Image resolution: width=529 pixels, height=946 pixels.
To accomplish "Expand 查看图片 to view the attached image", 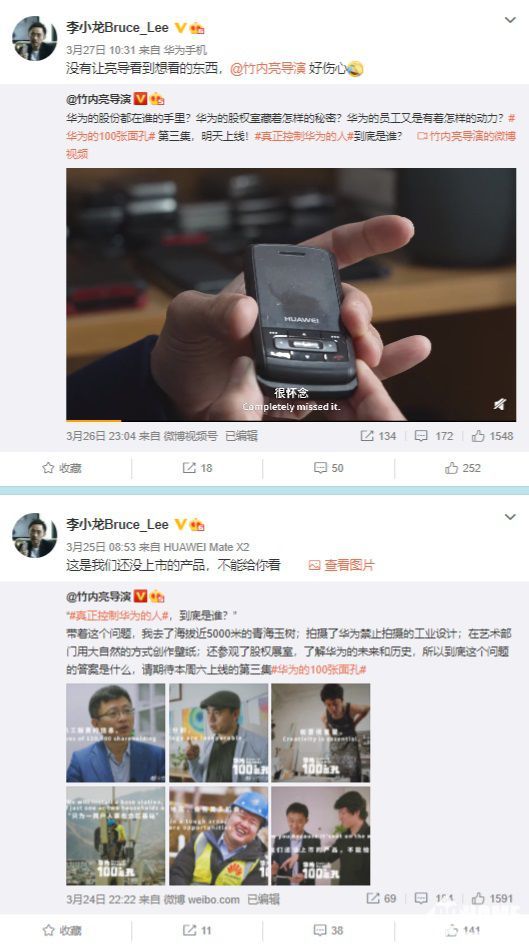I will (341, 565).
